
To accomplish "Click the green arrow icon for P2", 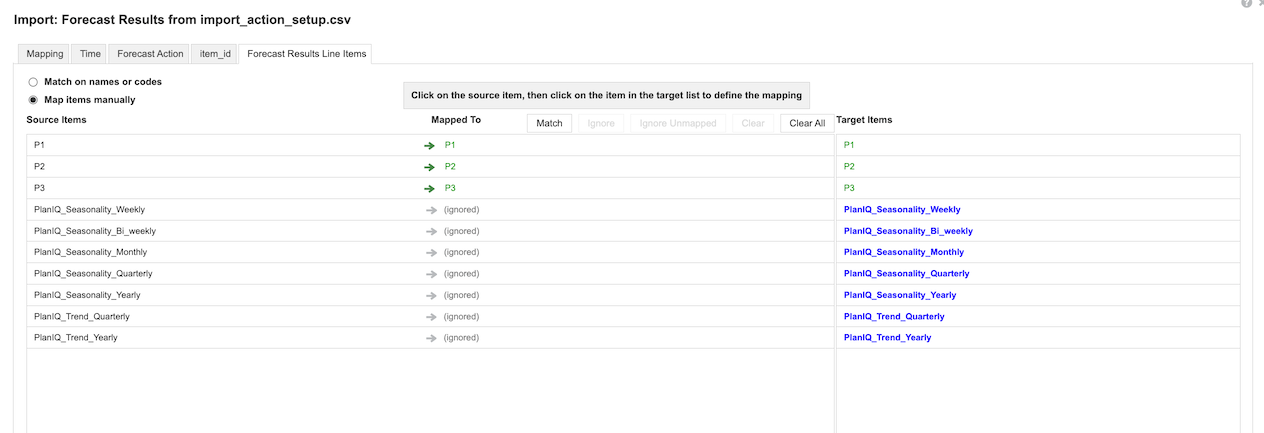I will point(430,167).
